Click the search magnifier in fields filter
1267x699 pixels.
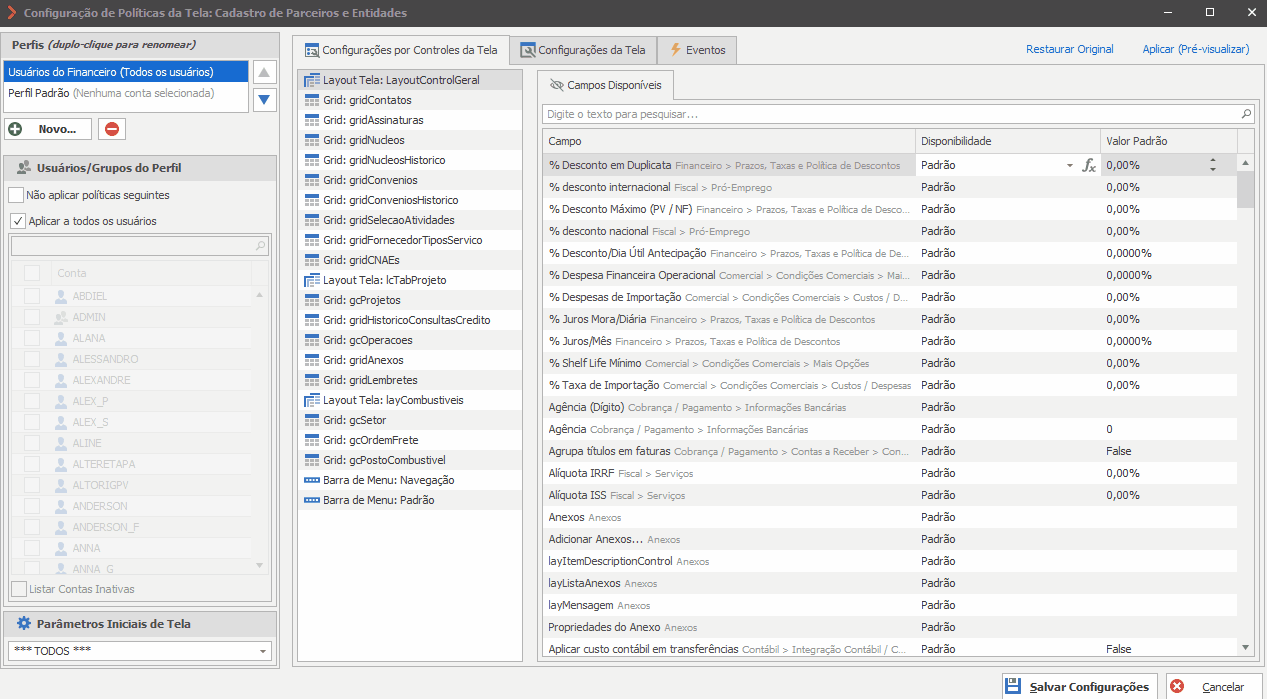point(1246,114)
